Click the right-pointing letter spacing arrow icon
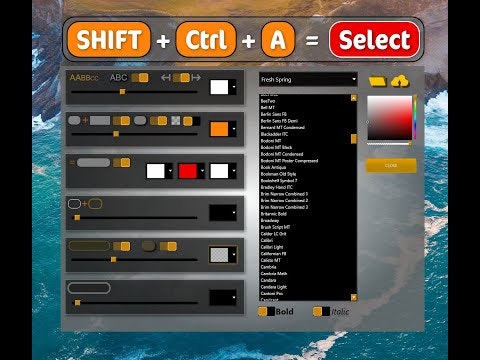 tap(196, 78)
